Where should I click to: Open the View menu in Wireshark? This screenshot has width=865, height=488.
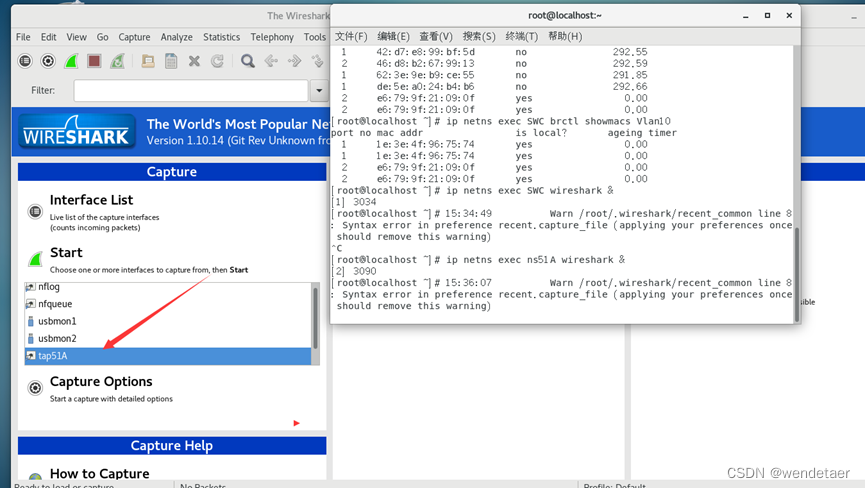point(76,37)
